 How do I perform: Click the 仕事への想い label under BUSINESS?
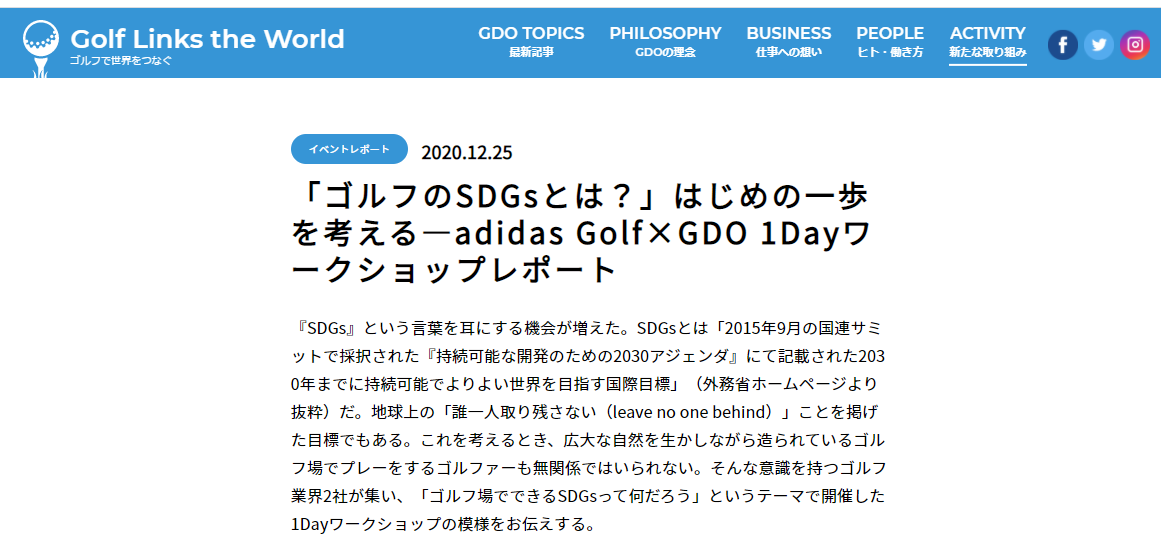[x=788, y=52]
